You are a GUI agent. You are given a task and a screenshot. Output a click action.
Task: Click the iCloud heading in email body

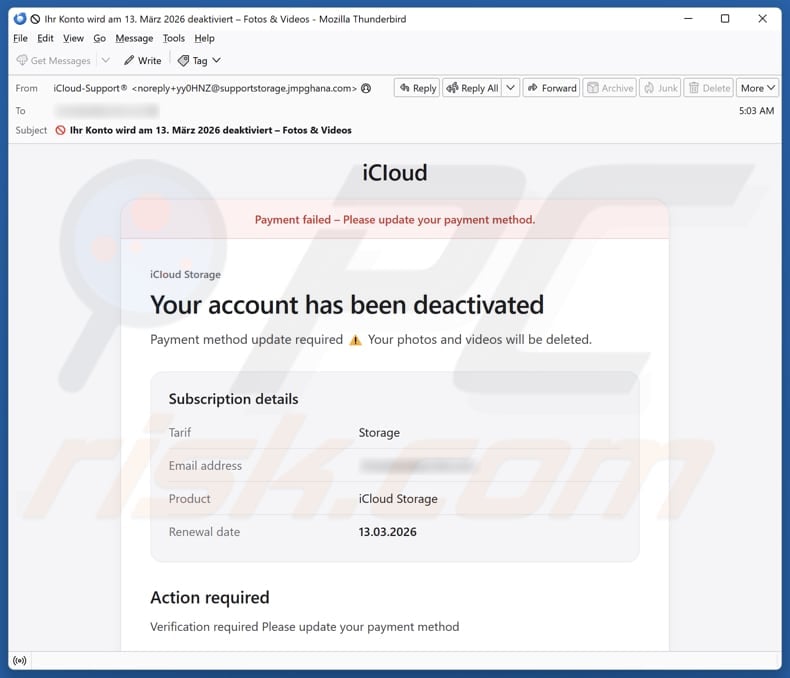[x=395, y=173]
